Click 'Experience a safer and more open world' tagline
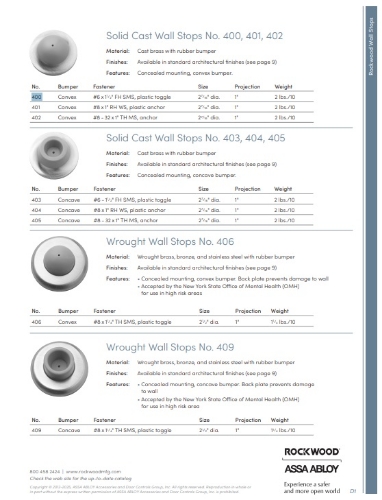The width and height of the screenshot is (382, 500). [x=312, y=488]
